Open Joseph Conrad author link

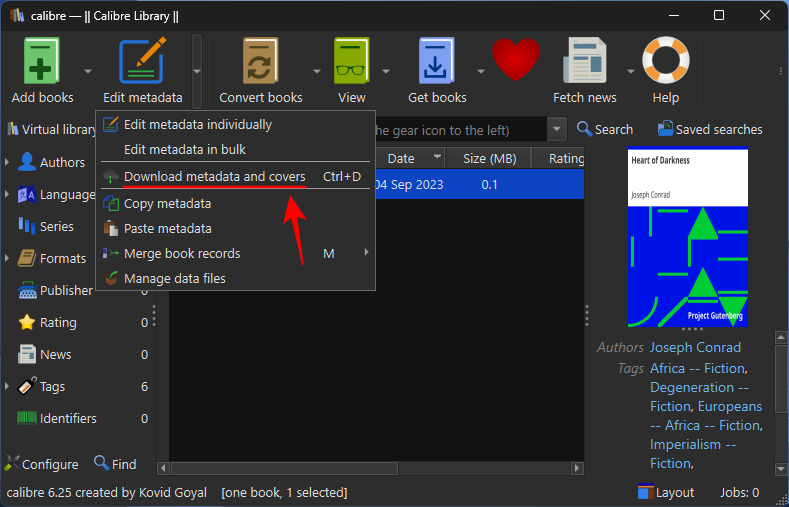click(695, 348)
